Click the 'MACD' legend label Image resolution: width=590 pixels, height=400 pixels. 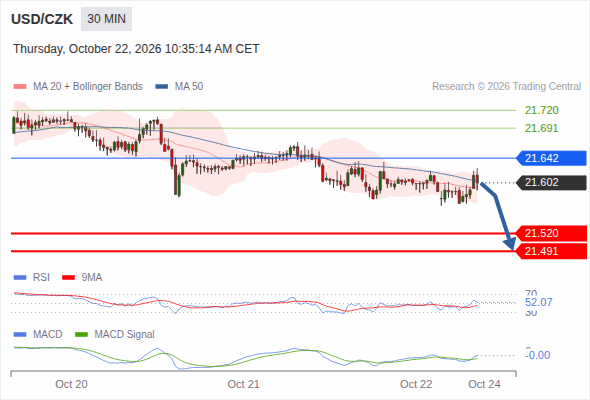pos(48,335)
